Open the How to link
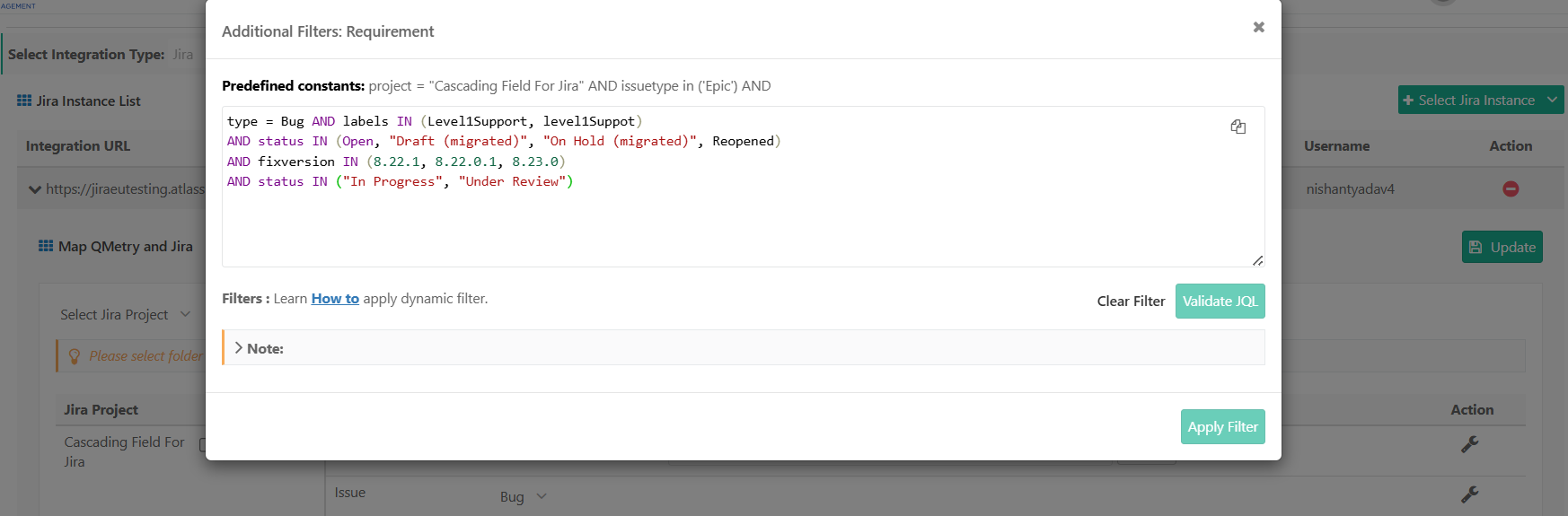 click(335, 299)
